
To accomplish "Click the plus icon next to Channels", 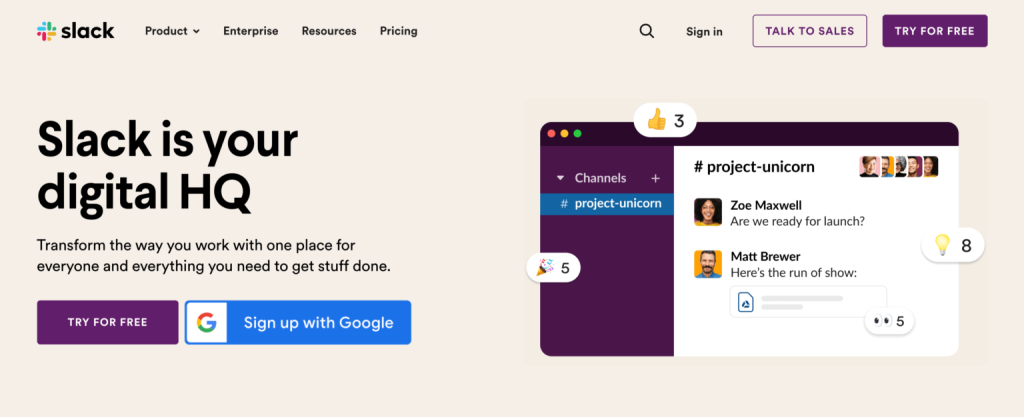I will coord(656,178).
